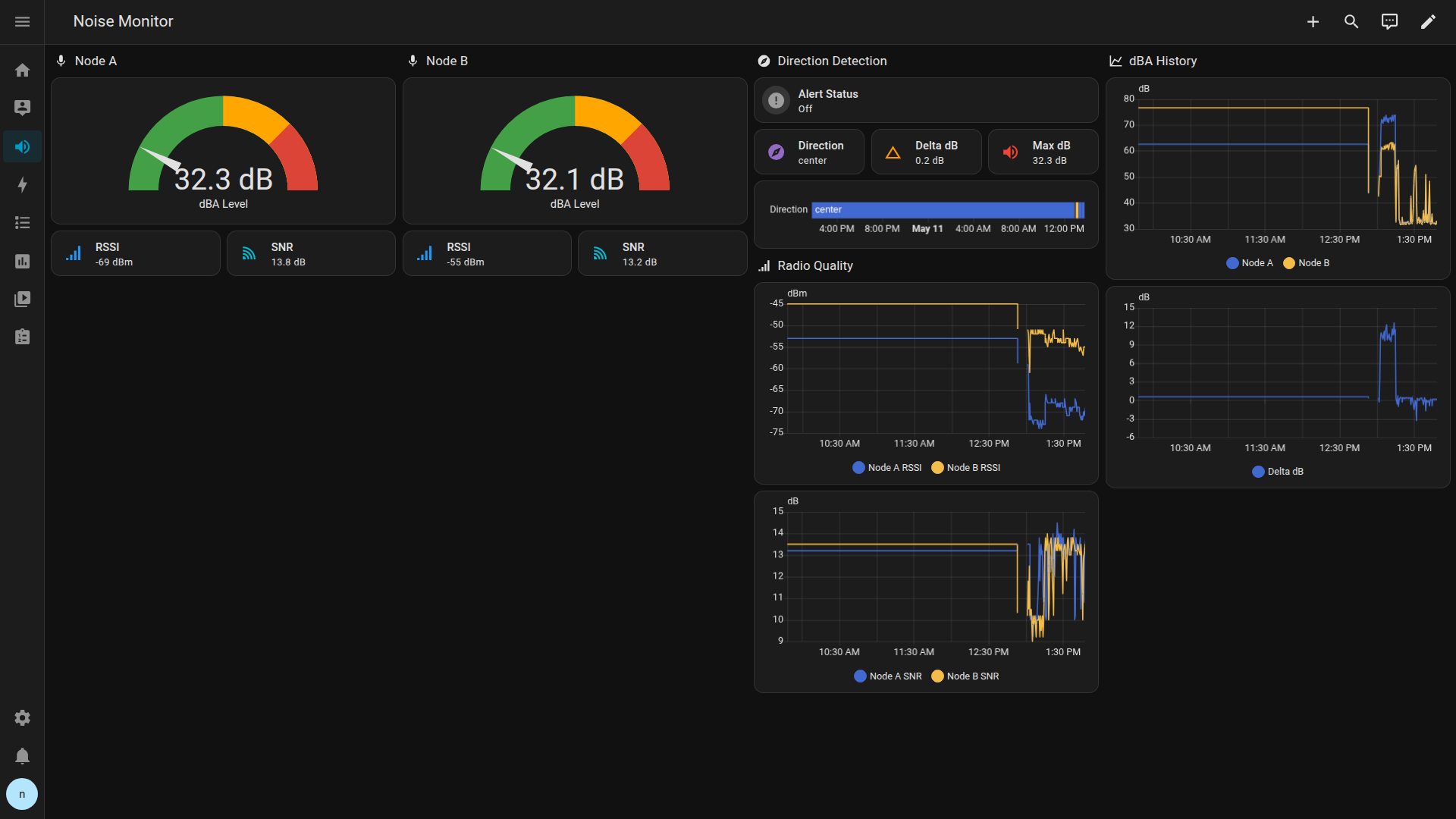Click the pencil edit dashboard icon
1456x819 pixels.
[1428, 21]
